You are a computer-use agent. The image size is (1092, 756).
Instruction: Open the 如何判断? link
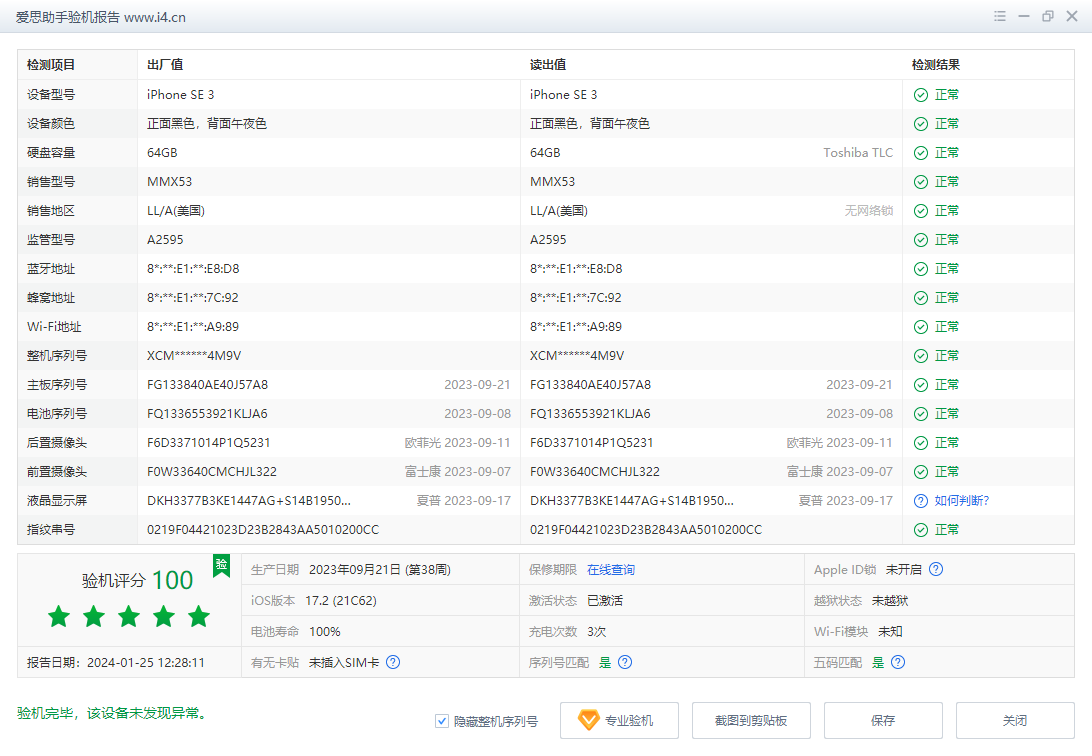[962, 501]
